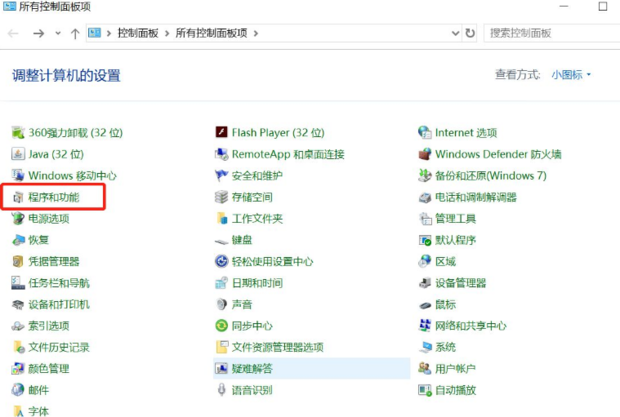The image size is (620, 417).
Task: Open the 管理工具 link
Action: coord(455,218)
